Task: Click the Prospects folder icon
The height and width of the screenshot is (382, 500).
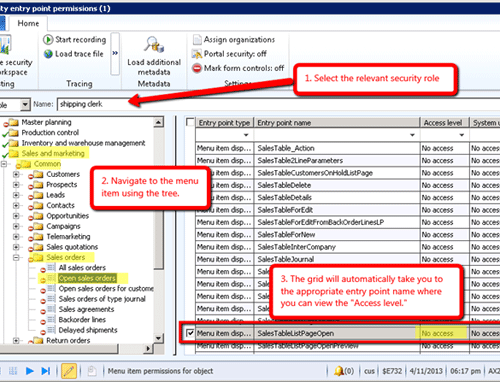Action: click(38, 185)
